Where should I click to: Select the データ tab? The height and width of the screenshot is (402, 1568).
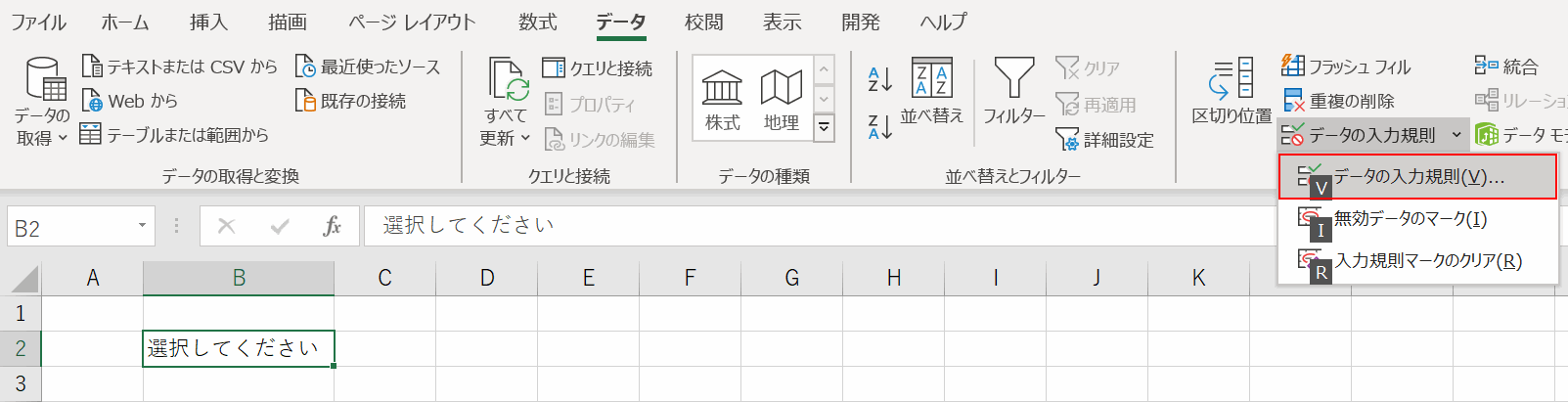point(620,22)
